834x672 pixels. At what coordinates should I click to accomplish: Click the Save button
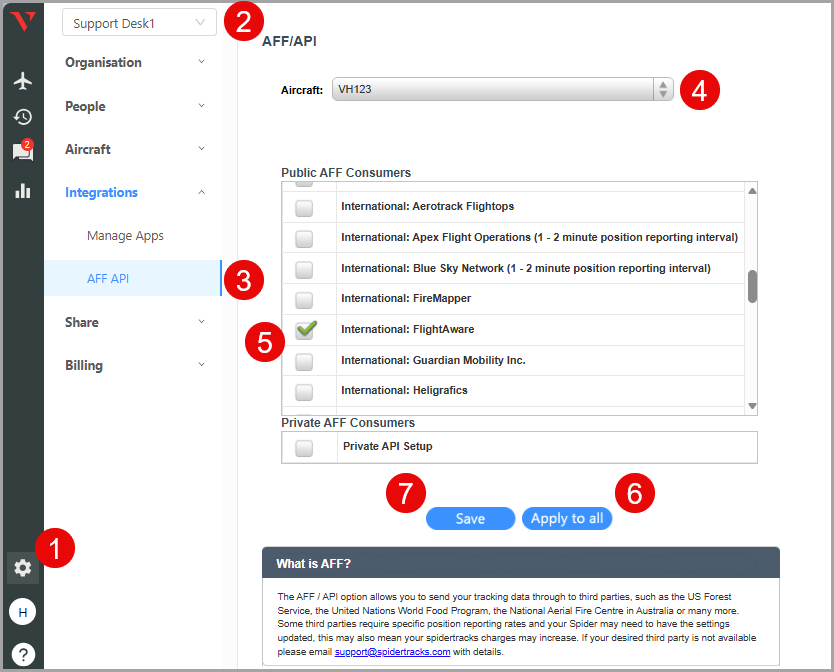coord(470,519)
